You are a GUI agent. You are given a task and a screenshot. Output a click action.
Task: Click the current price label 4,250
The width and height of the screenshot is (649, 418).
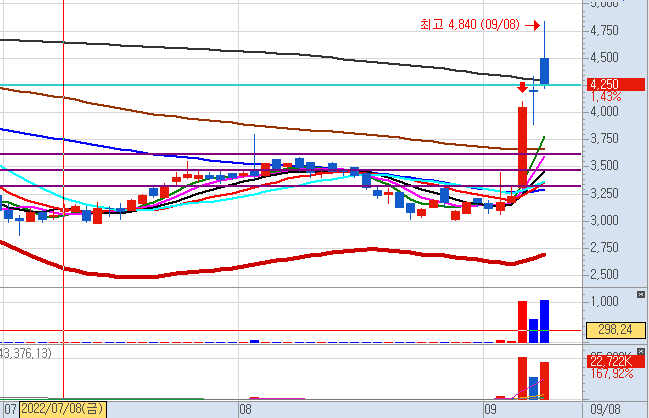(x=616, y=84)
